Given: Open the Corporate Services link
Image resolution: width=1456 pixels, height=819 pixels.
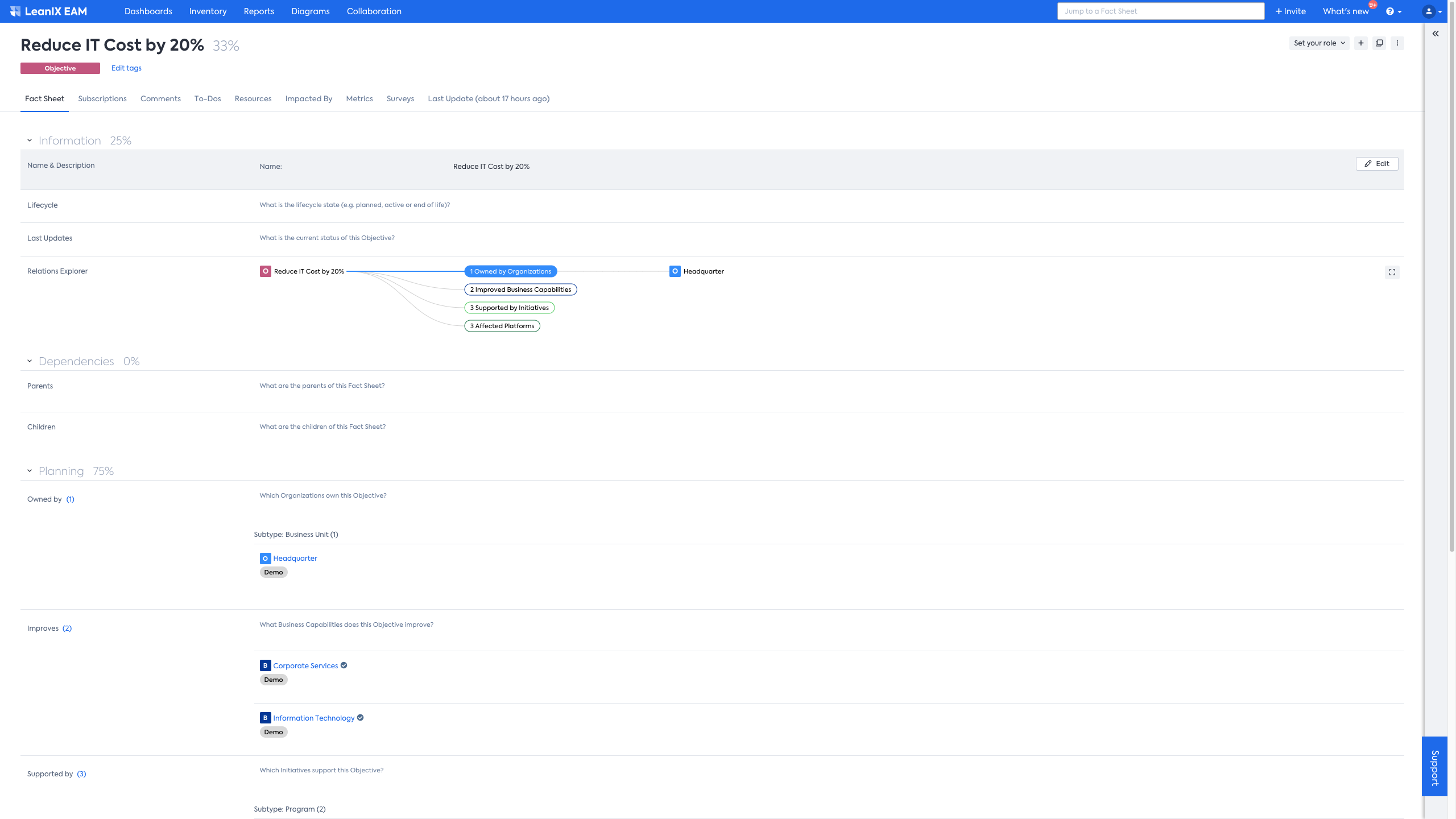Looking at the screenshot, I should click(305, 665).
